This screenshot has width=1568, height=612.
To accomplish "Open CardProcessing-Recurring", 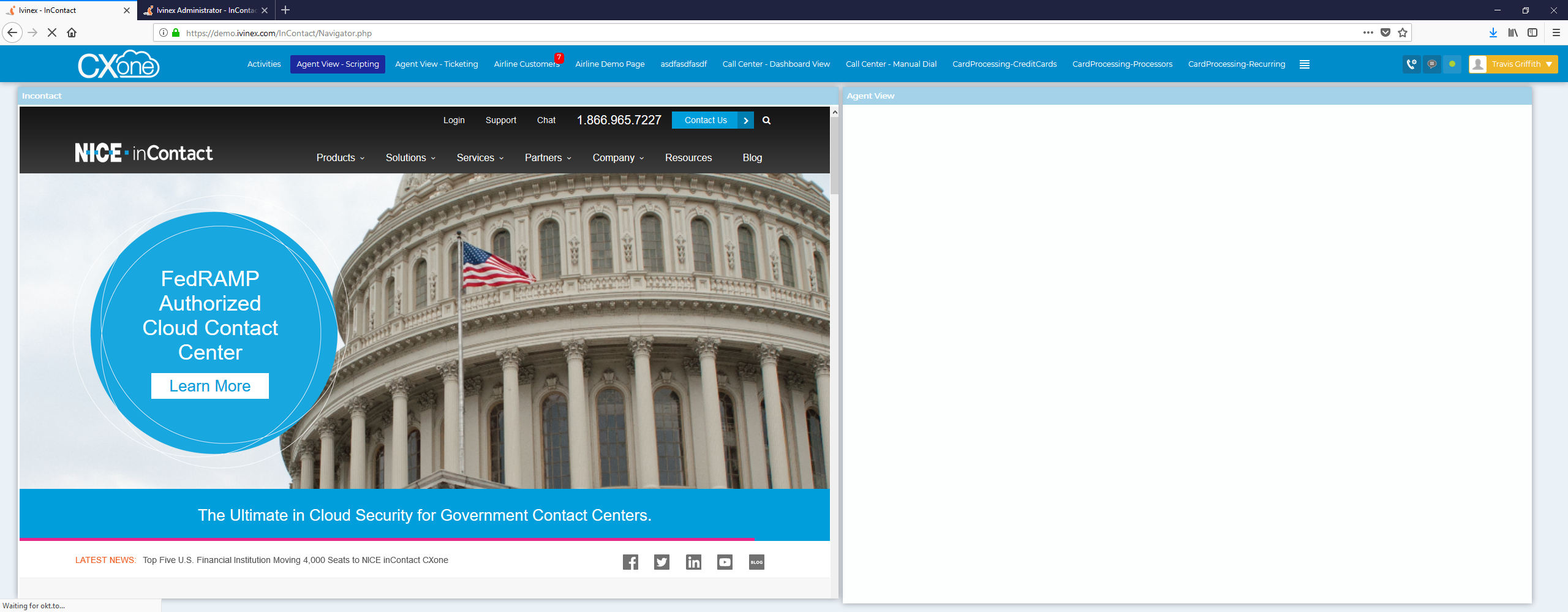I will point(1237,64).
